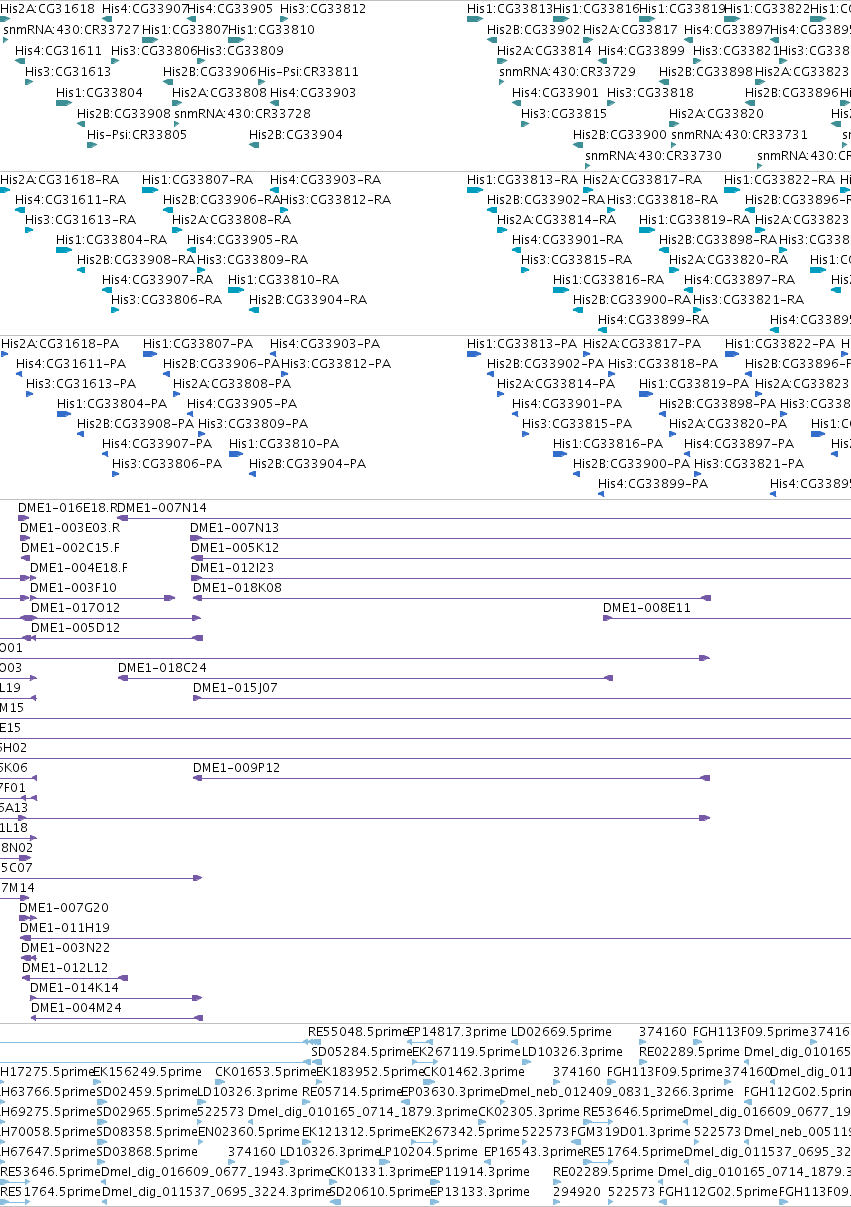Select the His4:CG31611 gene label
The image size is (851, 1207).
click(x=59, y=50)
